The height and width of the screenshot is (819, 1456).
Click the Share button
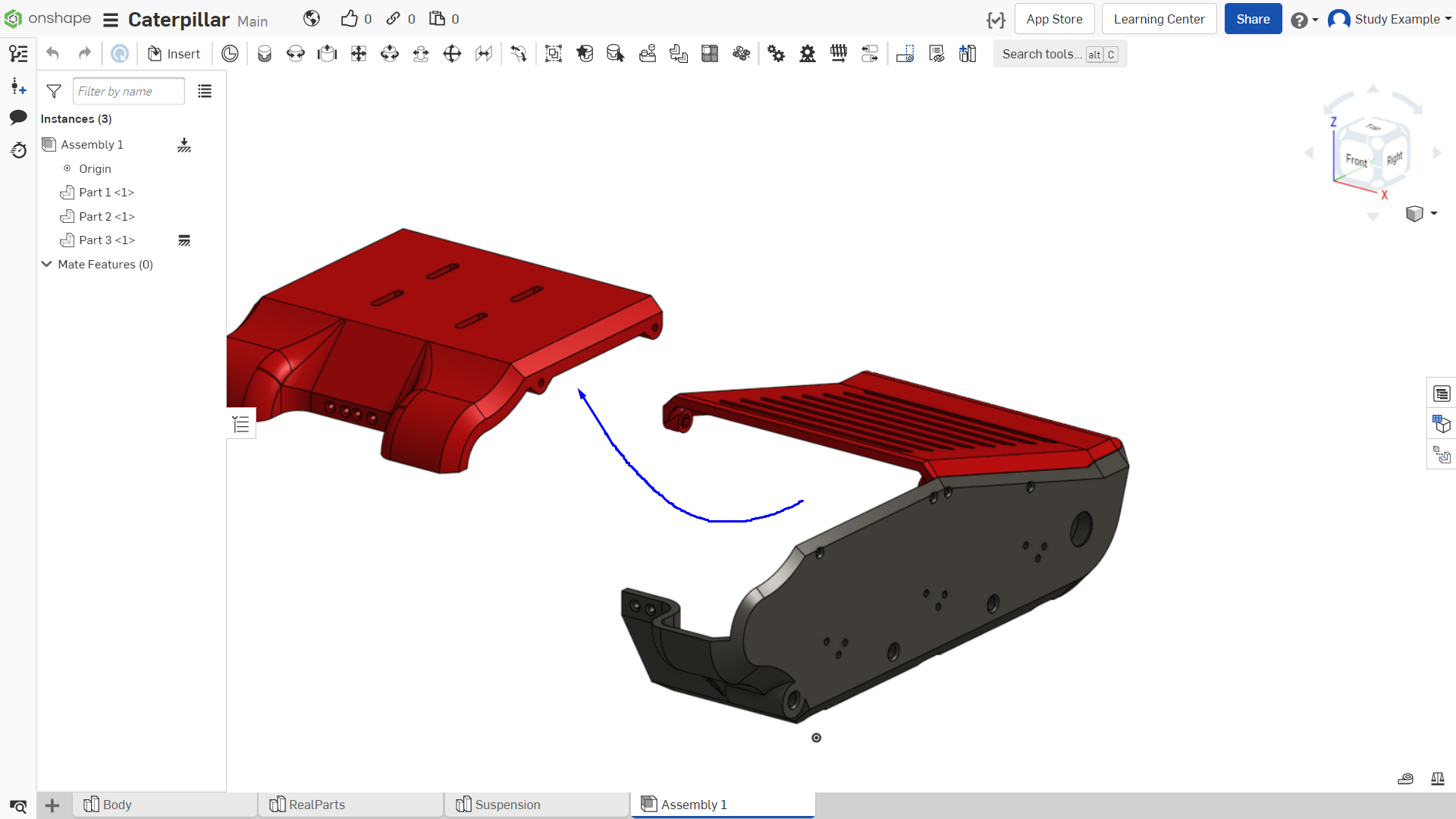(1253, 19)
